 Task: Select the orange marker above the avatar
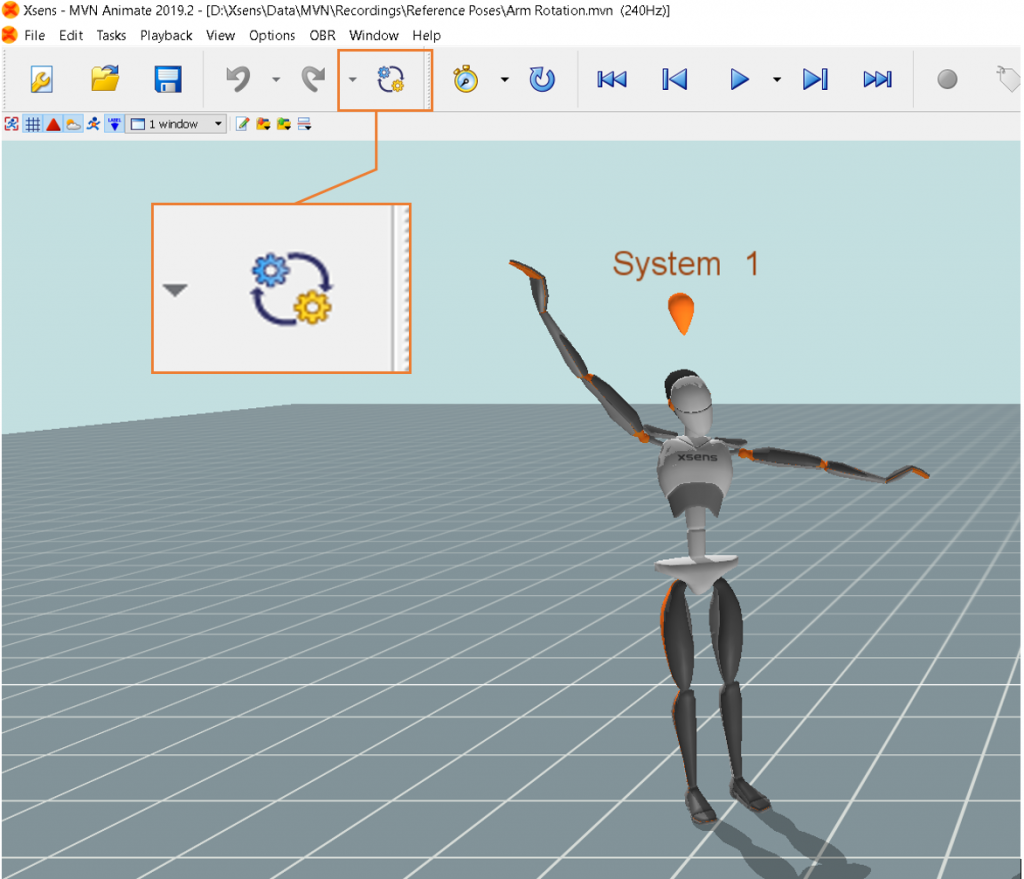(681, 313)
